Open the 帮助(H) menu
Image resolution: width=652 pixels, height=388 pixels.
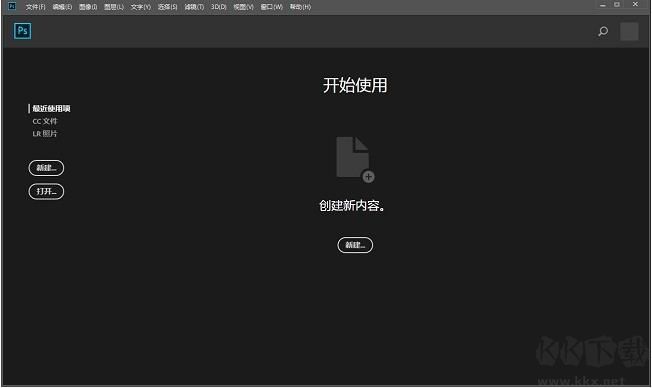300,7
